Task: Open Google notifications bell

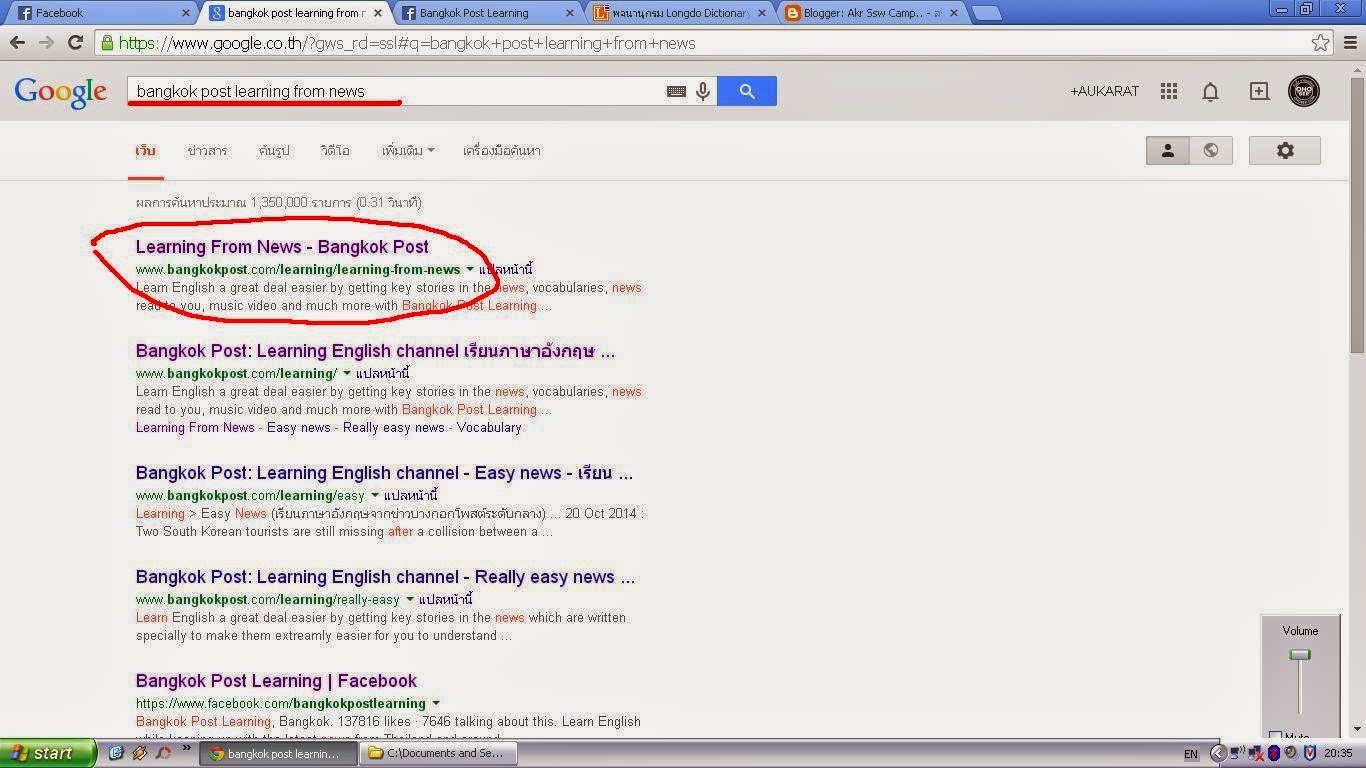Action: (1210, 92)
